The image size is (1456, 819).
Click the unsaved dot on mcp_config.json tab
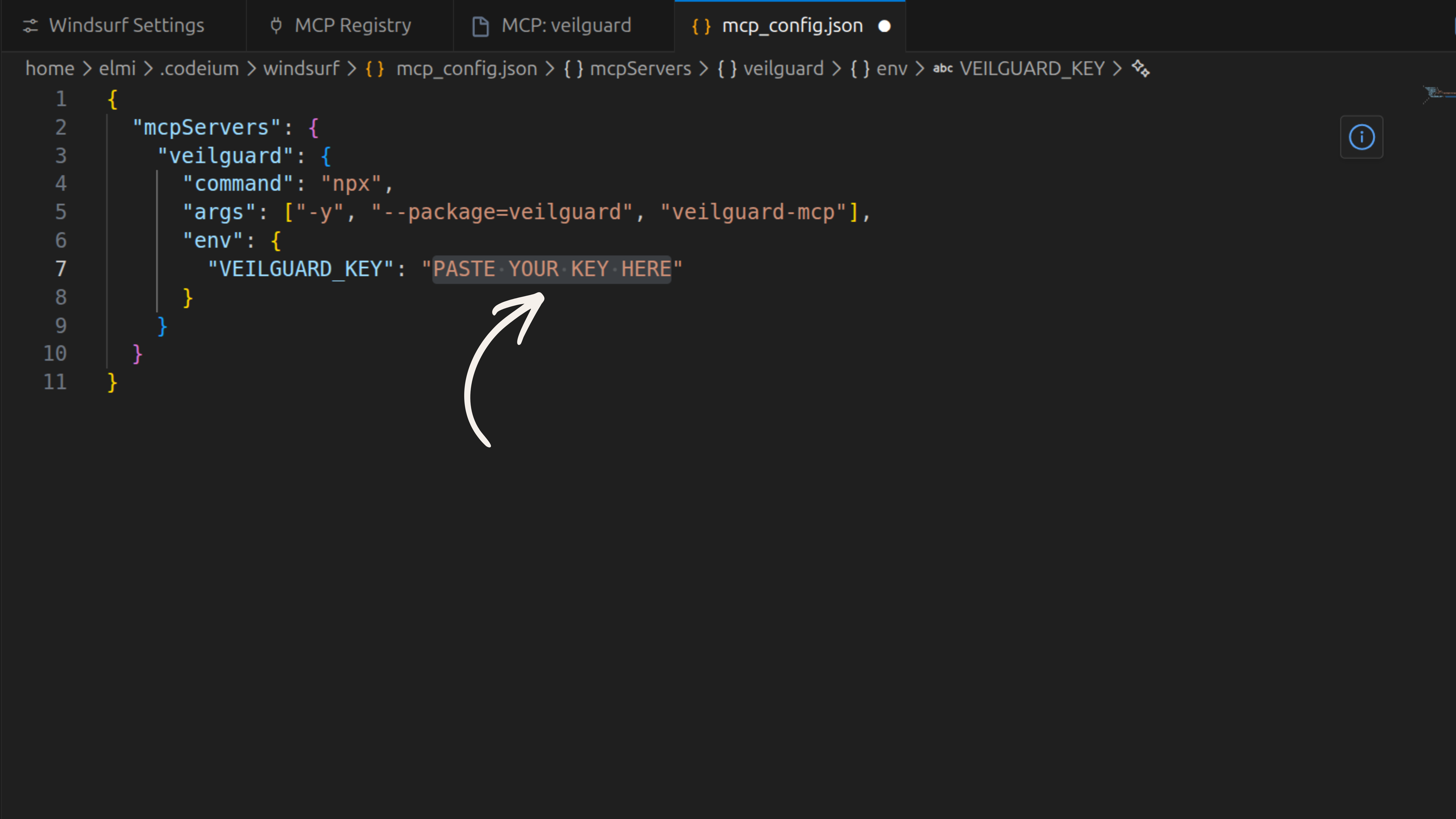(x=885, y=26)
